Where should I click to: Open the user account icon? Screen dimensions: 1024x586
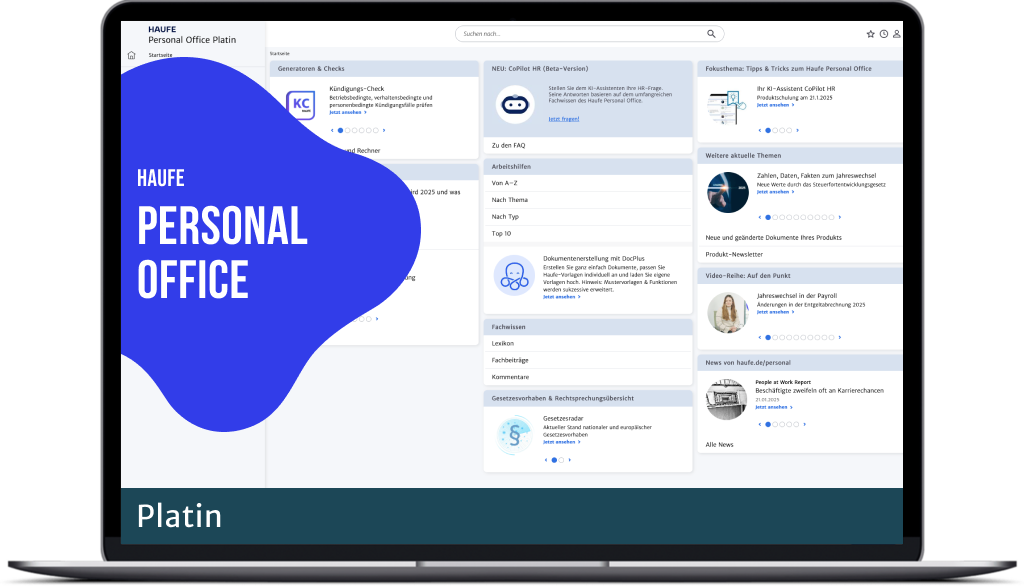point(897,34)
